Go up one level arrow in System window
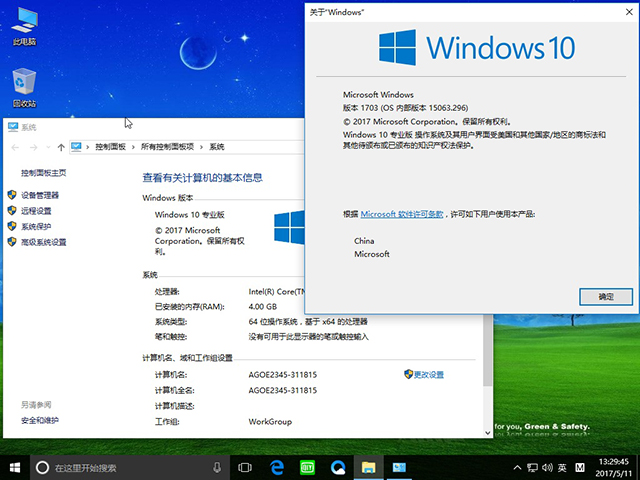Viewport: 640px width, 480px height. 61,147
